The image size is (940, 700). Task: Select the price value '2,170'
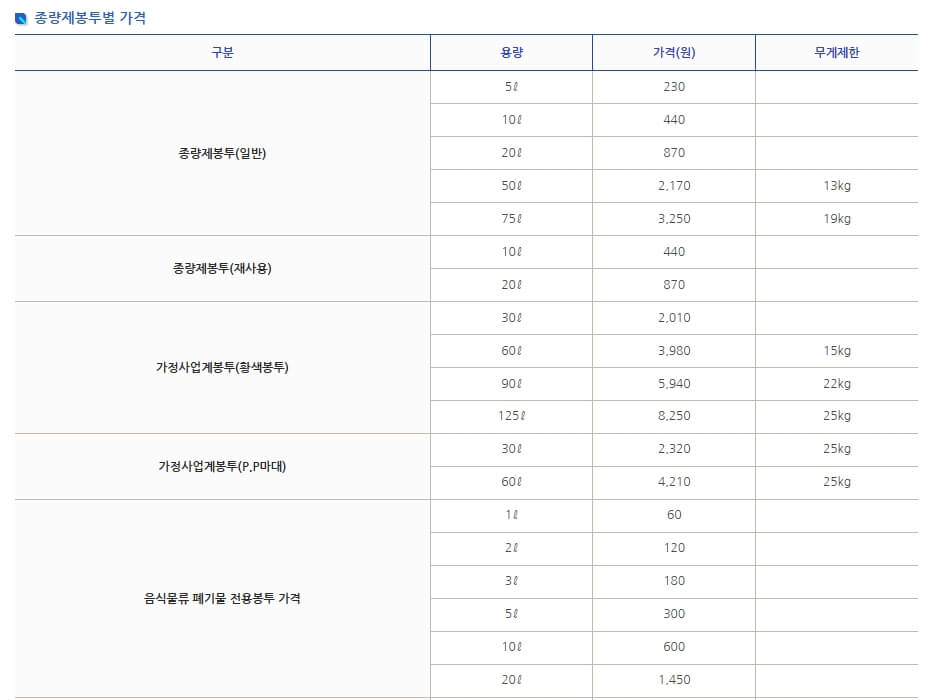(674, 186)
